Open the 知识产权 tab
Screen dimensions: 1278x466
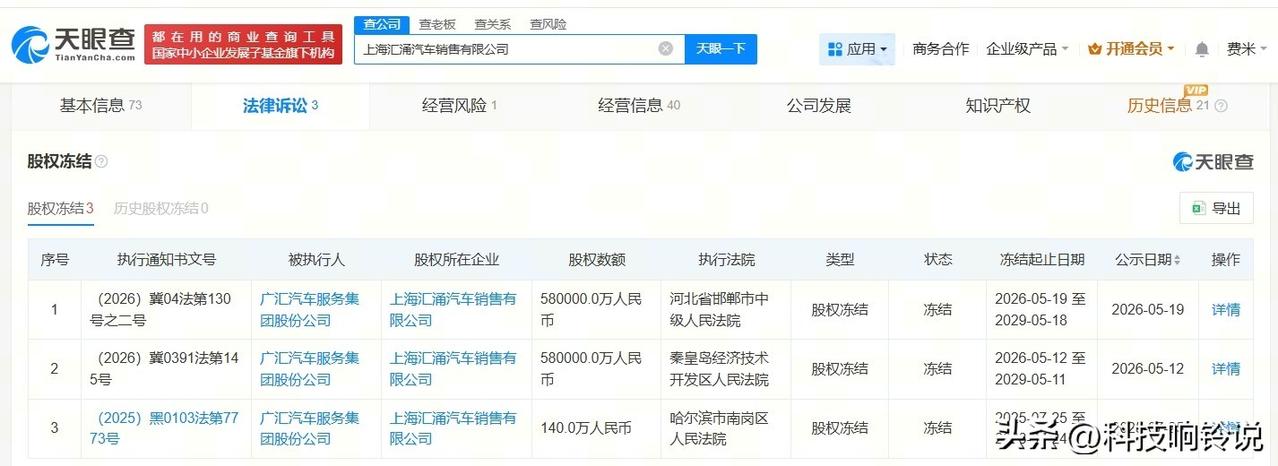pyautogui.click(x=998, y=106)
